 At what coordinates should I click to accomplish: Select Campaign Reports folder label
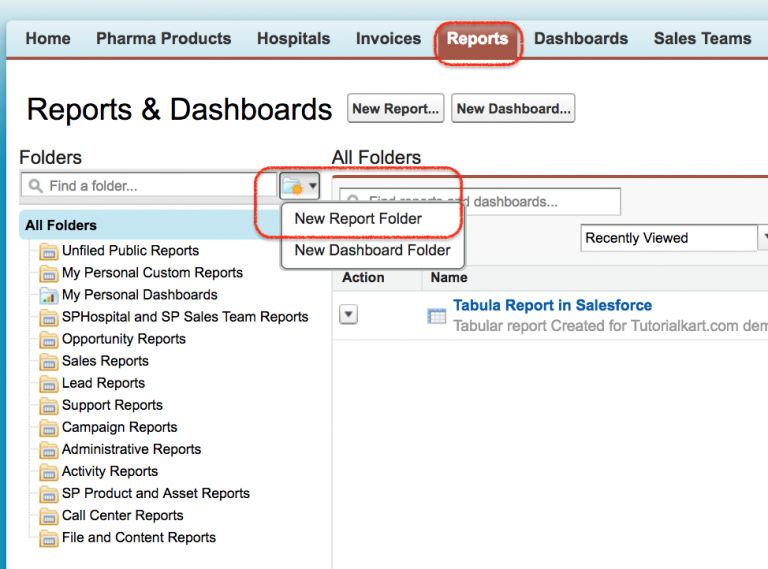click(x=120, y=427)
